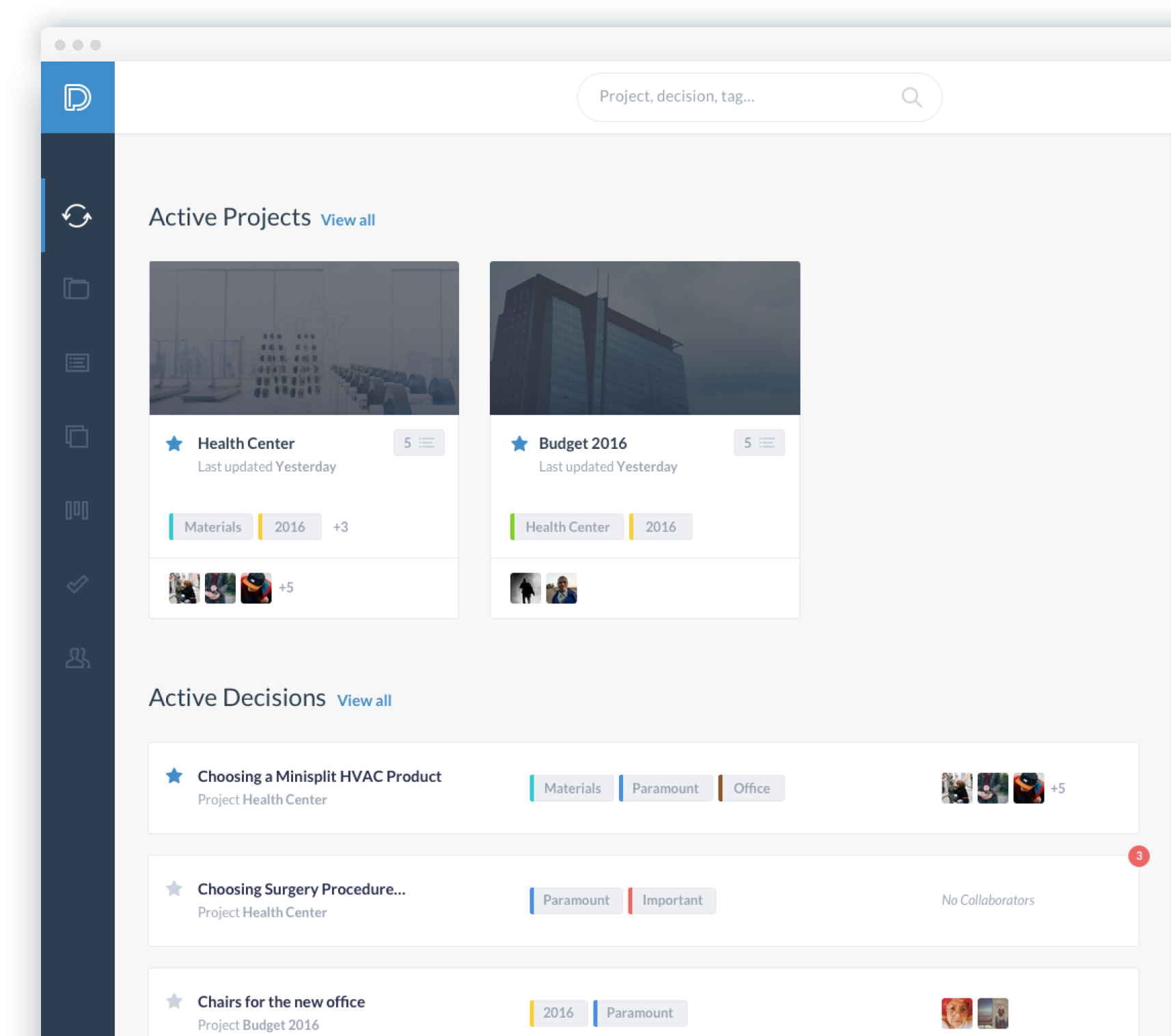Open Chairs for the new office decision
The width and height of the screenshot is (1171, 1036).
[x=281, y=1002]
